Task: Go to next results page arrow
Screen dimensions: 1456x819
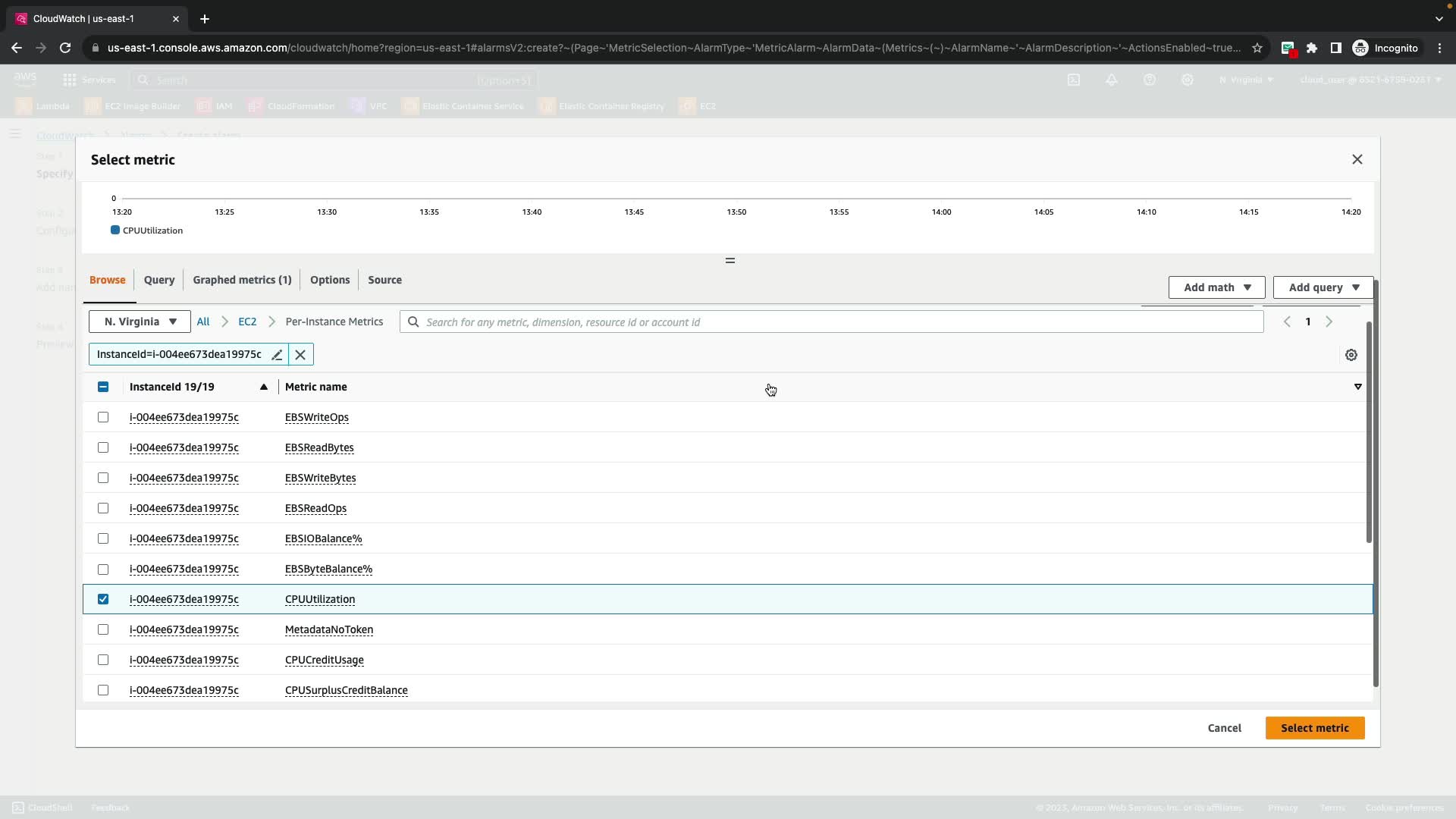Action: point(1329,322)
